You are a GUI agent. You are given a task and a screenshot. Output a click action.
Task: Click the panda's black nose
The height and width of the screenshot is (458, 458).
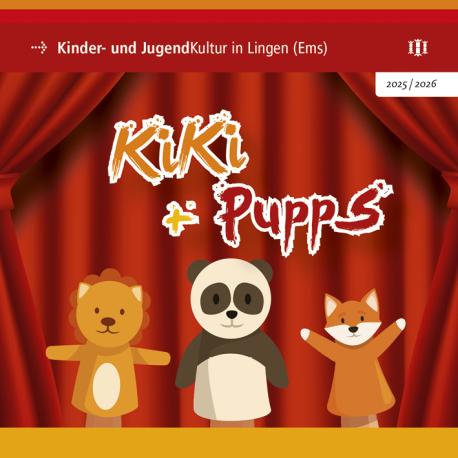click(x=232, y=314)
